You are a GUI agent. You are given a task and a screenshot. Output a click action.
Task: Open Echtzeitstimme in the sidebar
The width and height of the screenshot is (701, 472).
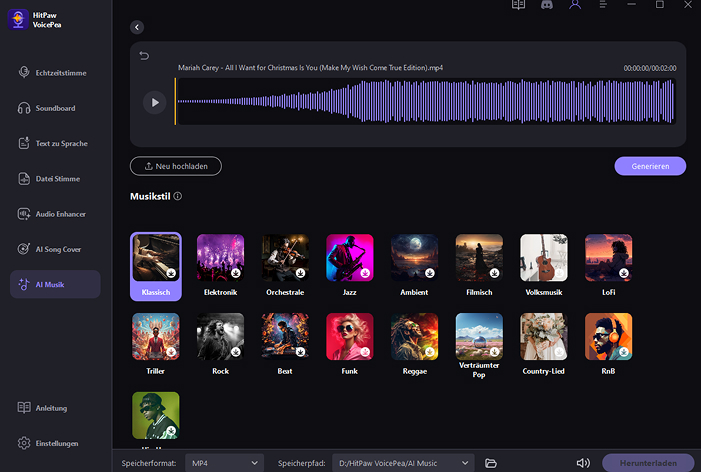(x=55, y=73)
